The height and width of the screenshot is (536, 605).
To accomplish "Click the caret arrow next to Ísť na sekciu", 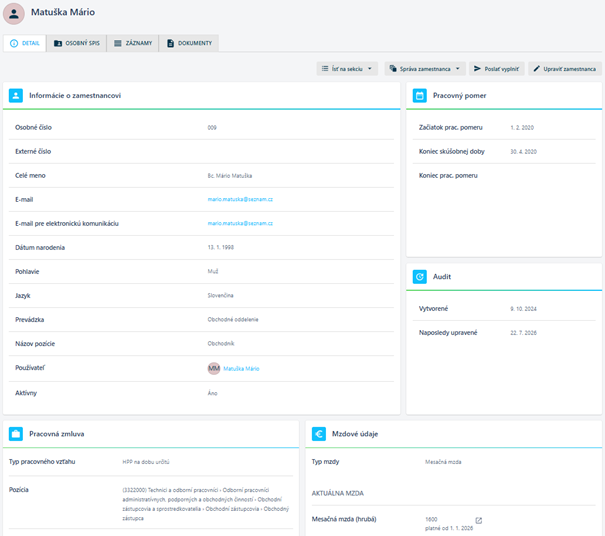I will point(370,69).
